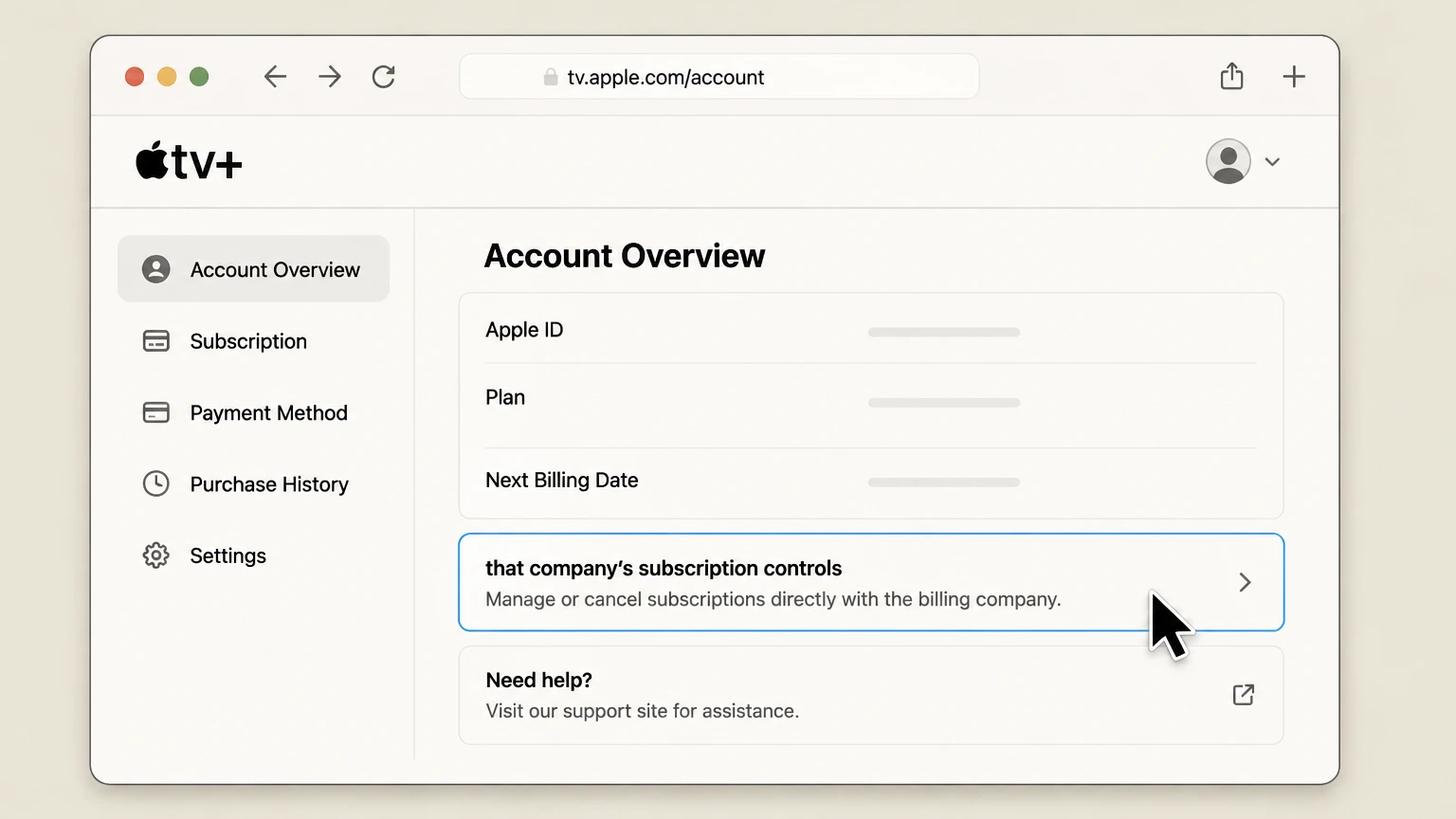Viewport: 1456px width, 819px height.
Task: Click the chevron on the subscription controls card
Action: (1245, 582)
